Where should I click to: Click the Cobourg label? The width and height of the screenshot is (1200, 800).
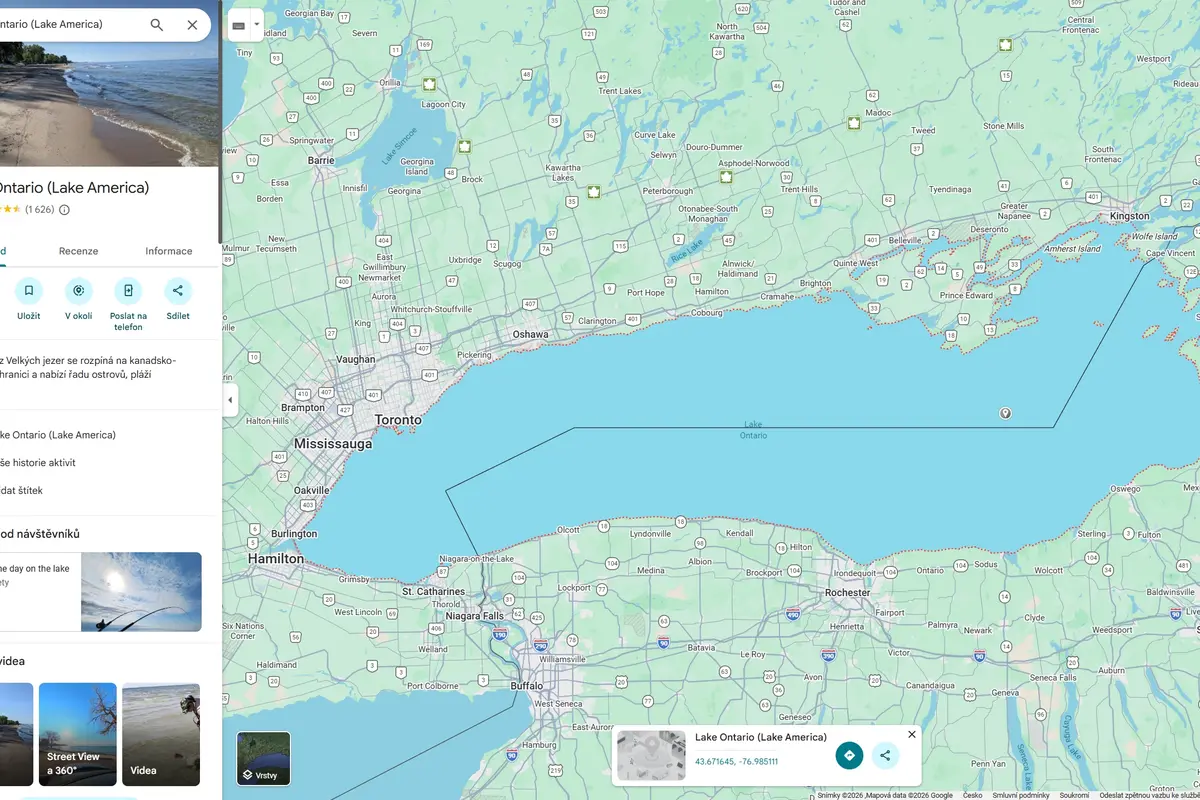pos(707,312)
